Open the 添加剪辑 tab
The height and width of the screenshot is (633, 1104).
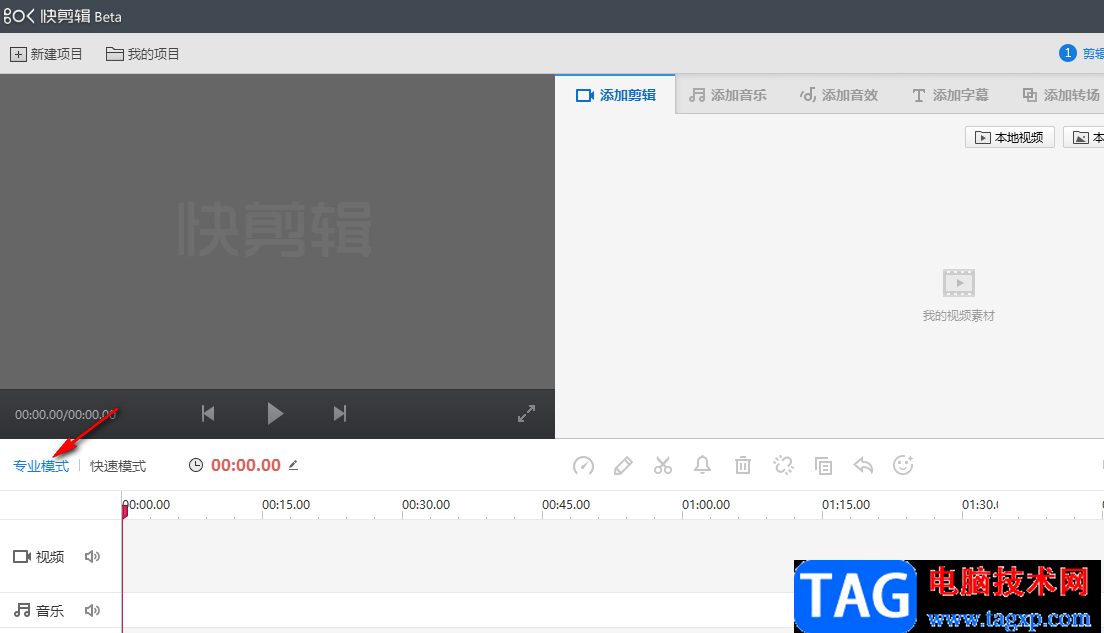(x=615, y=95)
